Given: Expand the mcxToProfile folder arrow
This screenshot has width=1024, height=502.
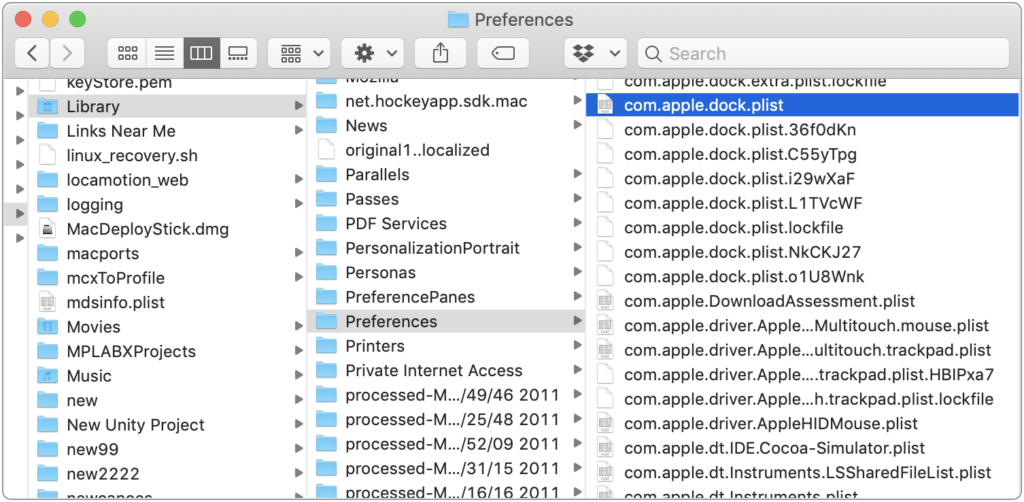Looking at the screenshot, I should point(298,277).
